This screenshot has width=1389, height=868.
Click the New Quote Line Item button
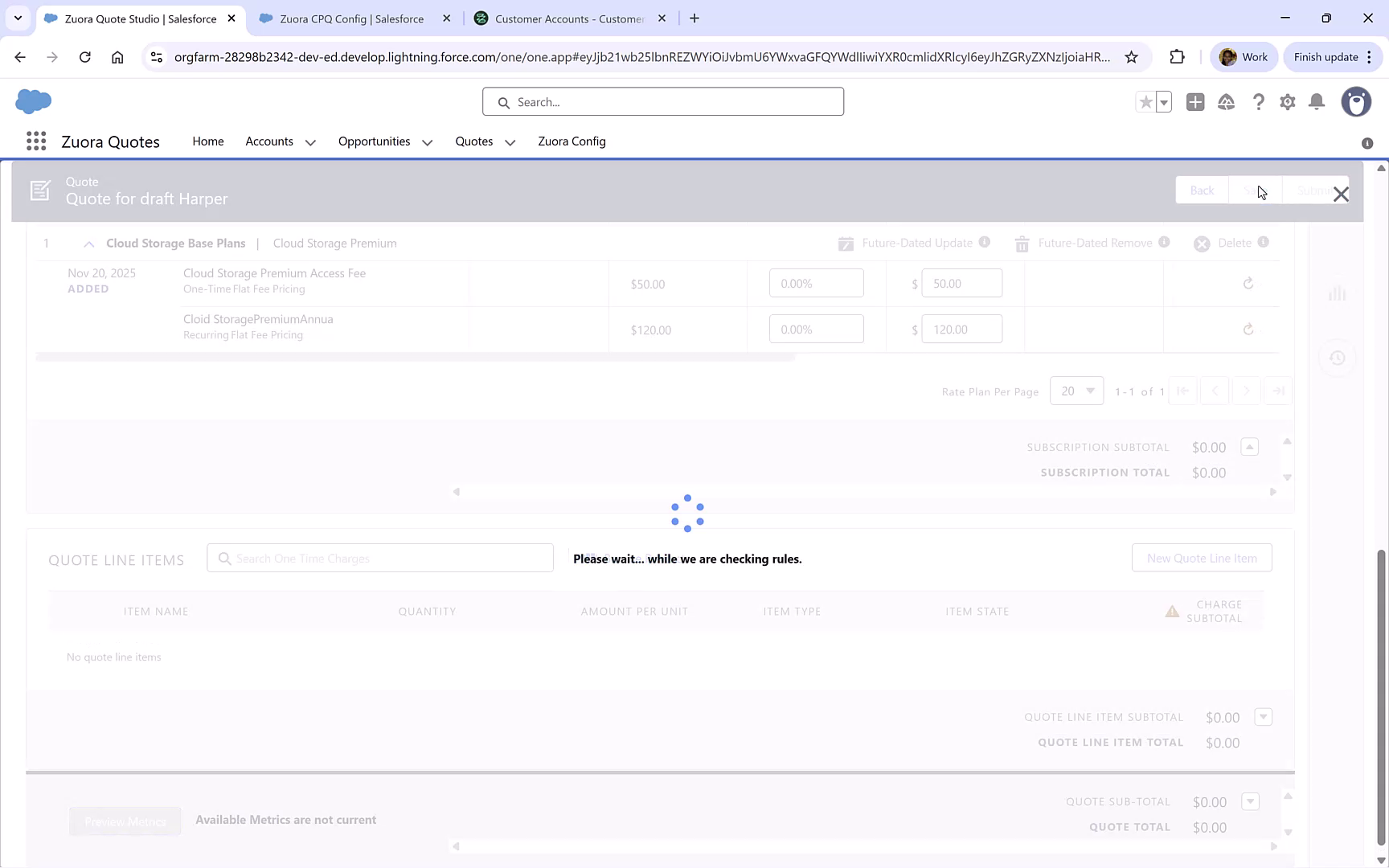point(1201,557)
